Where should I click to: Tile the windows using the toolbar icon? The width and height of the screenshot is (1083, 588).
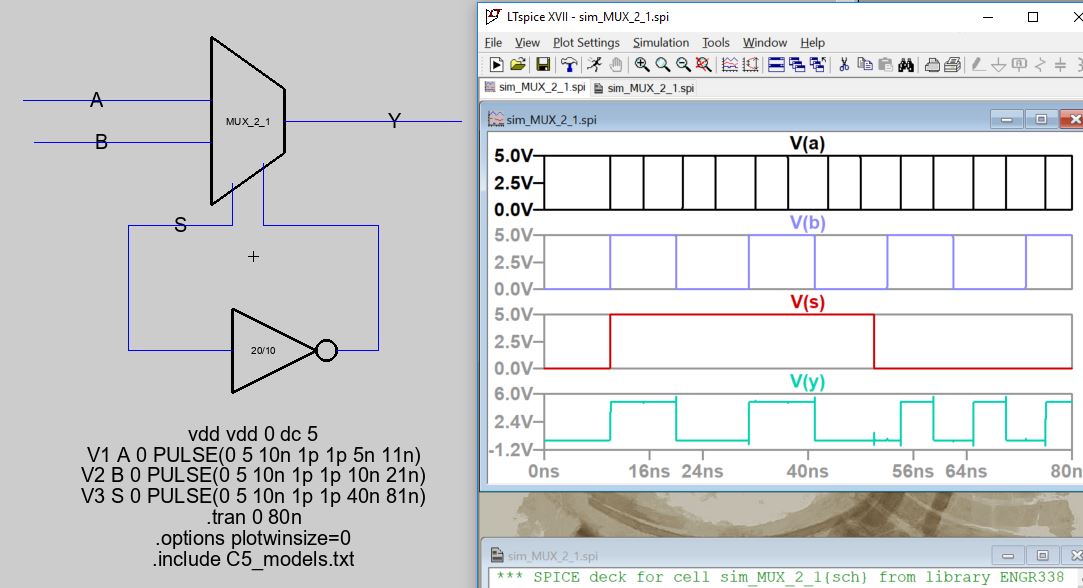(776, 65)
